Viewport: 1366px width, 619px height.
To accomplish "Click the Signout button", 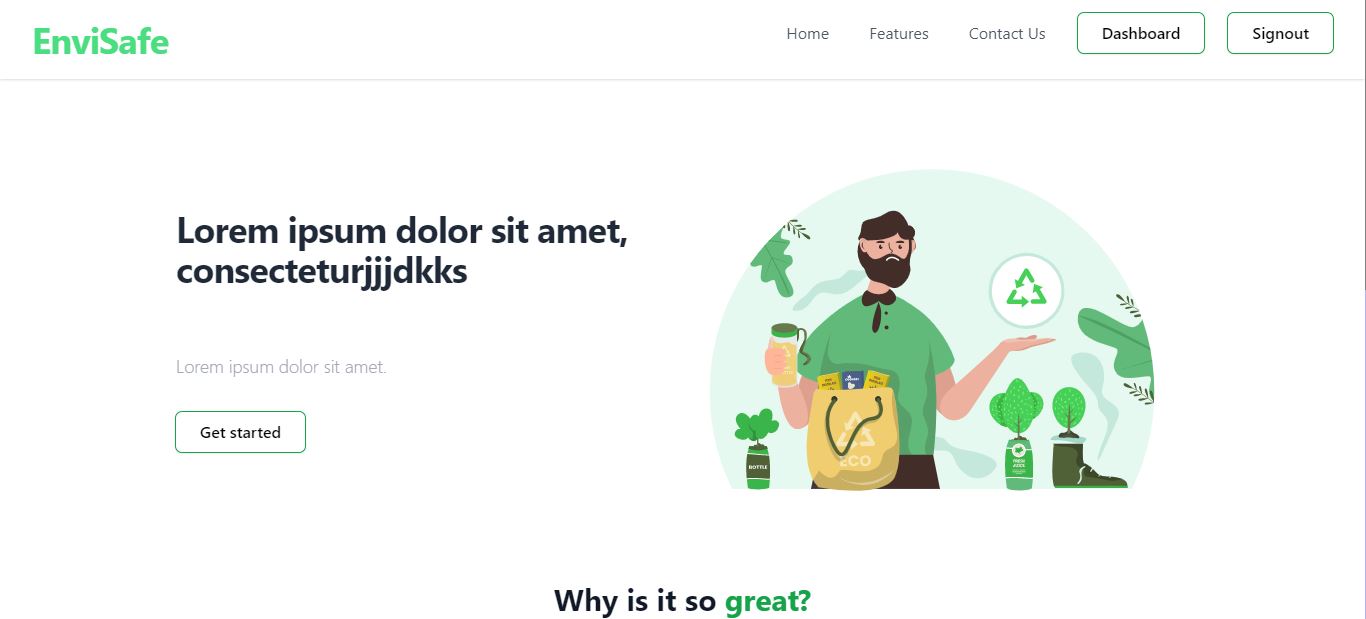I will click(1280, 33).
